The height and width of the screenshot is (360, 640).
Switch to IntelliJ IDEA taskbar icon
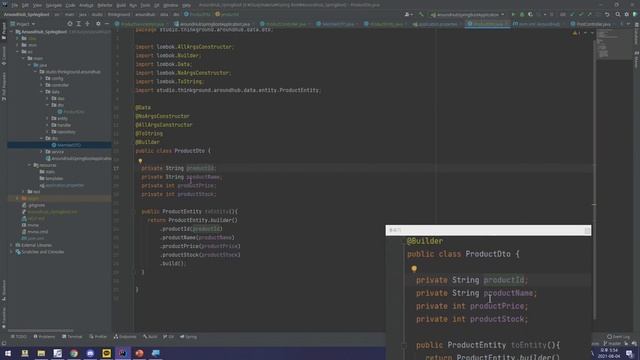pyautogui.click(x=123, y=353)
